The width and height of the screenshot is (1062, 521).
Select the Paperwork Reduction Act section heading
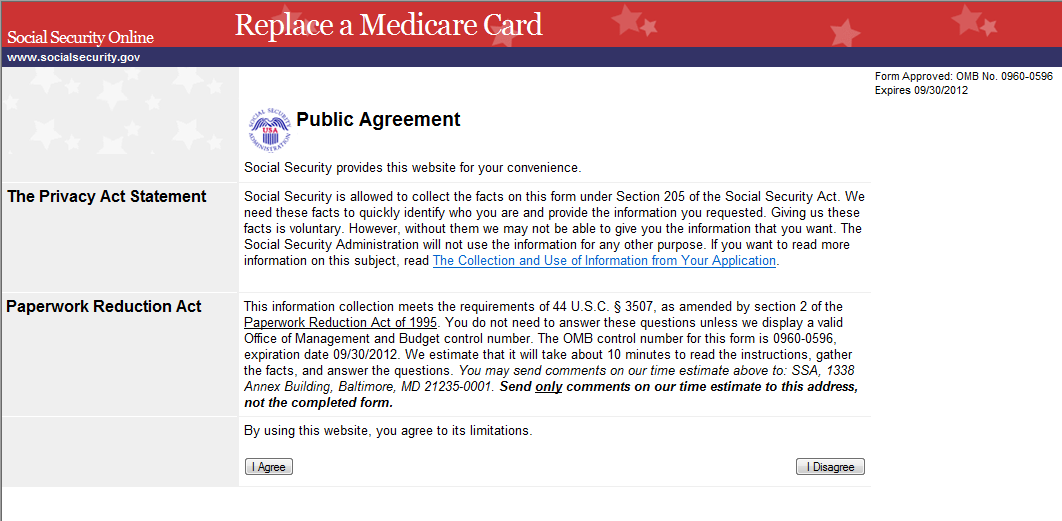pos(104,307)
